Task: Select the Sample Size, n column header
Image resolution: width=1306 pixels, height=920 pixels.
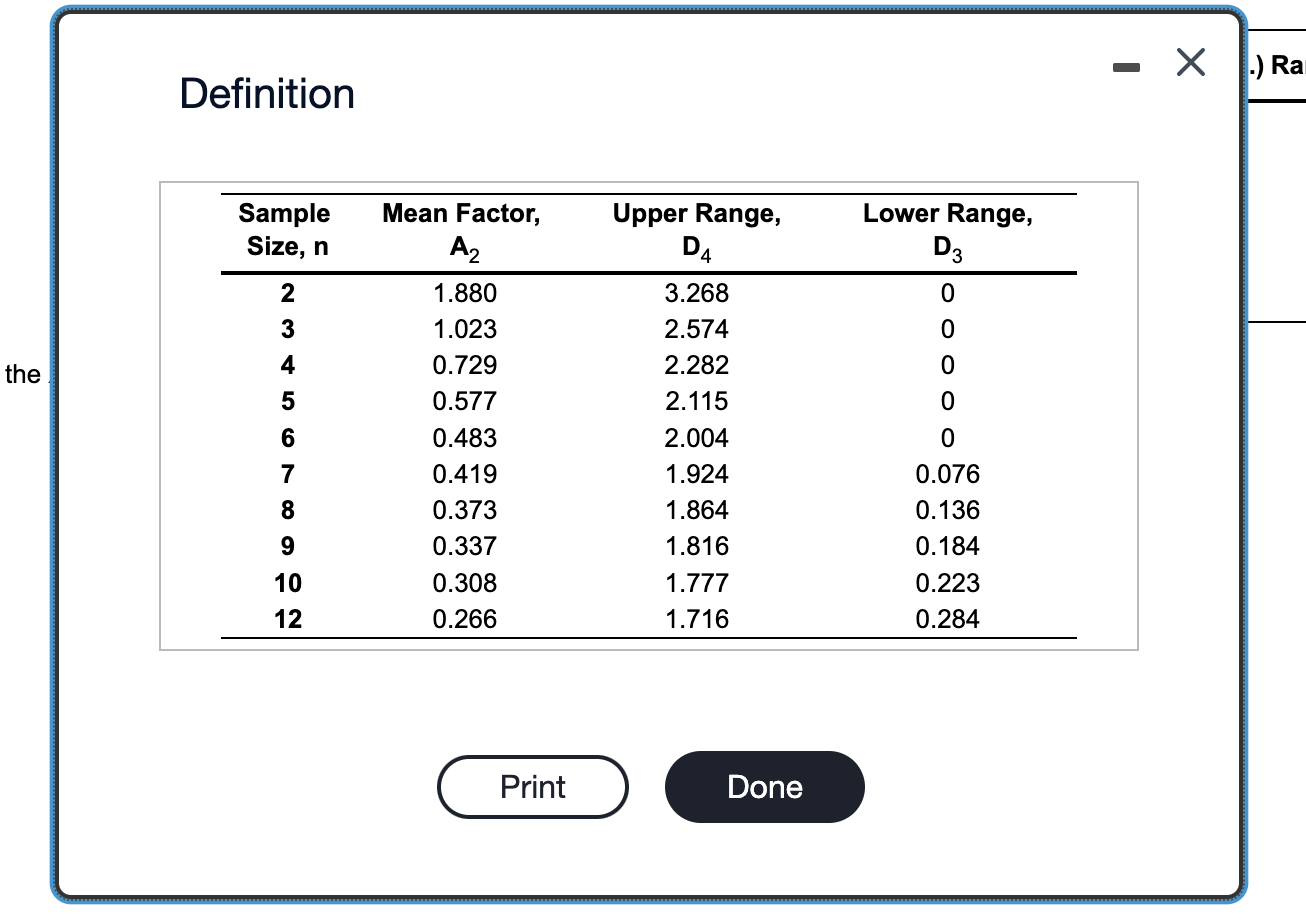Action: [284, 229]
